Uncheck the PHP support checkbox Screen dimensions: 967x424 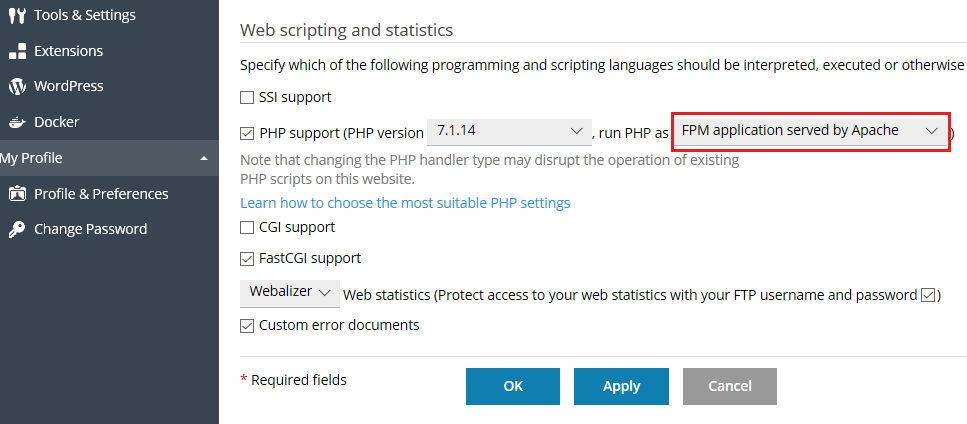coord(247,132)
